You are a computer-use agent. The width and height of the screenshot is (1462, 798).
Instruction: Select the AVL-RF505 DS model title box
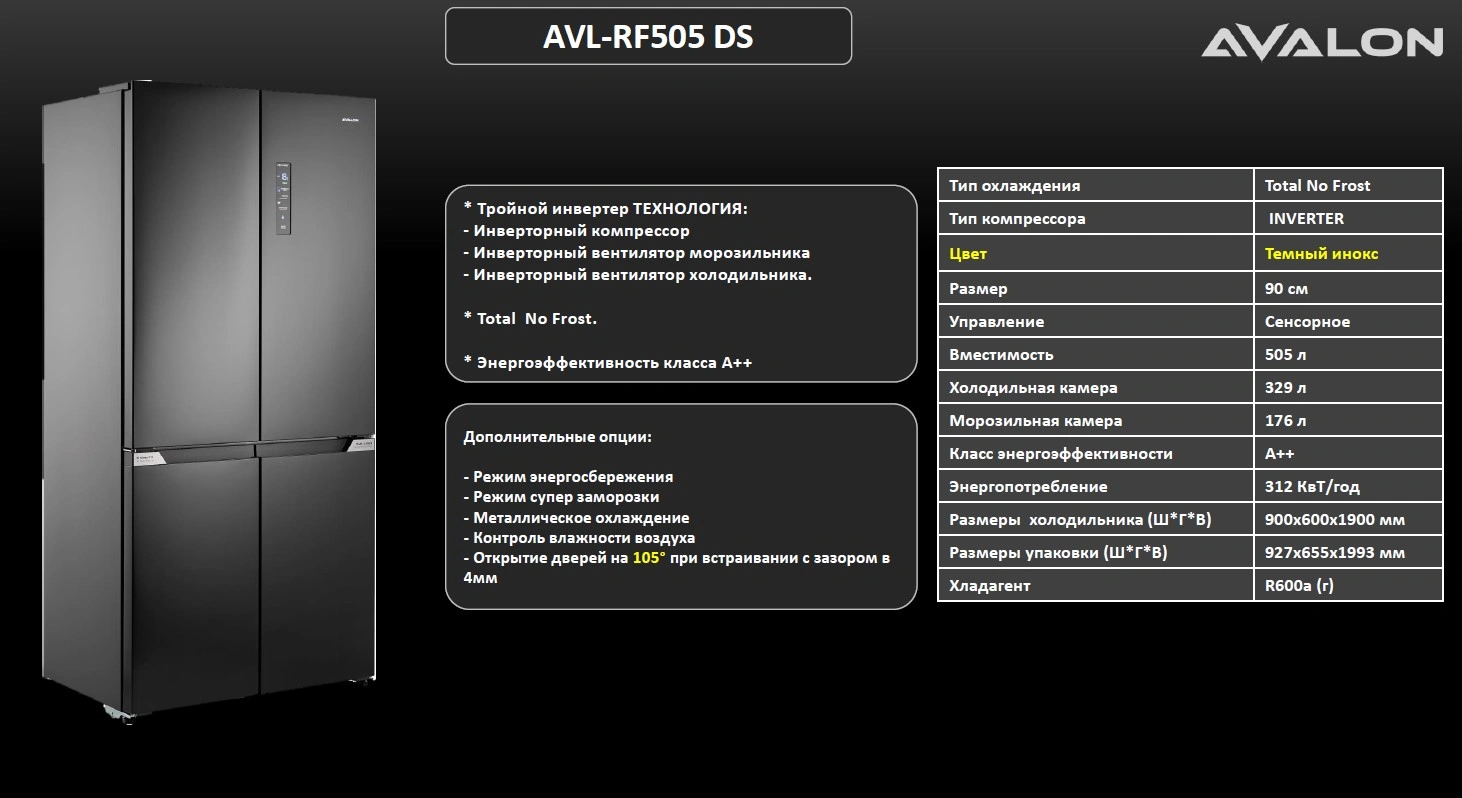click(x=648, y=37)
